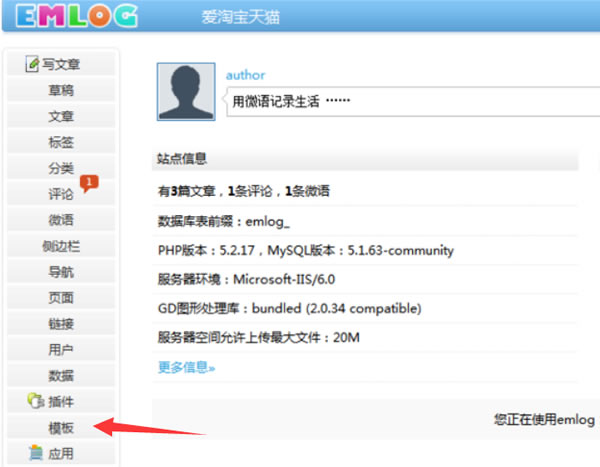Open 评论 comments in sidebar
600x467 pixels.
61,194
